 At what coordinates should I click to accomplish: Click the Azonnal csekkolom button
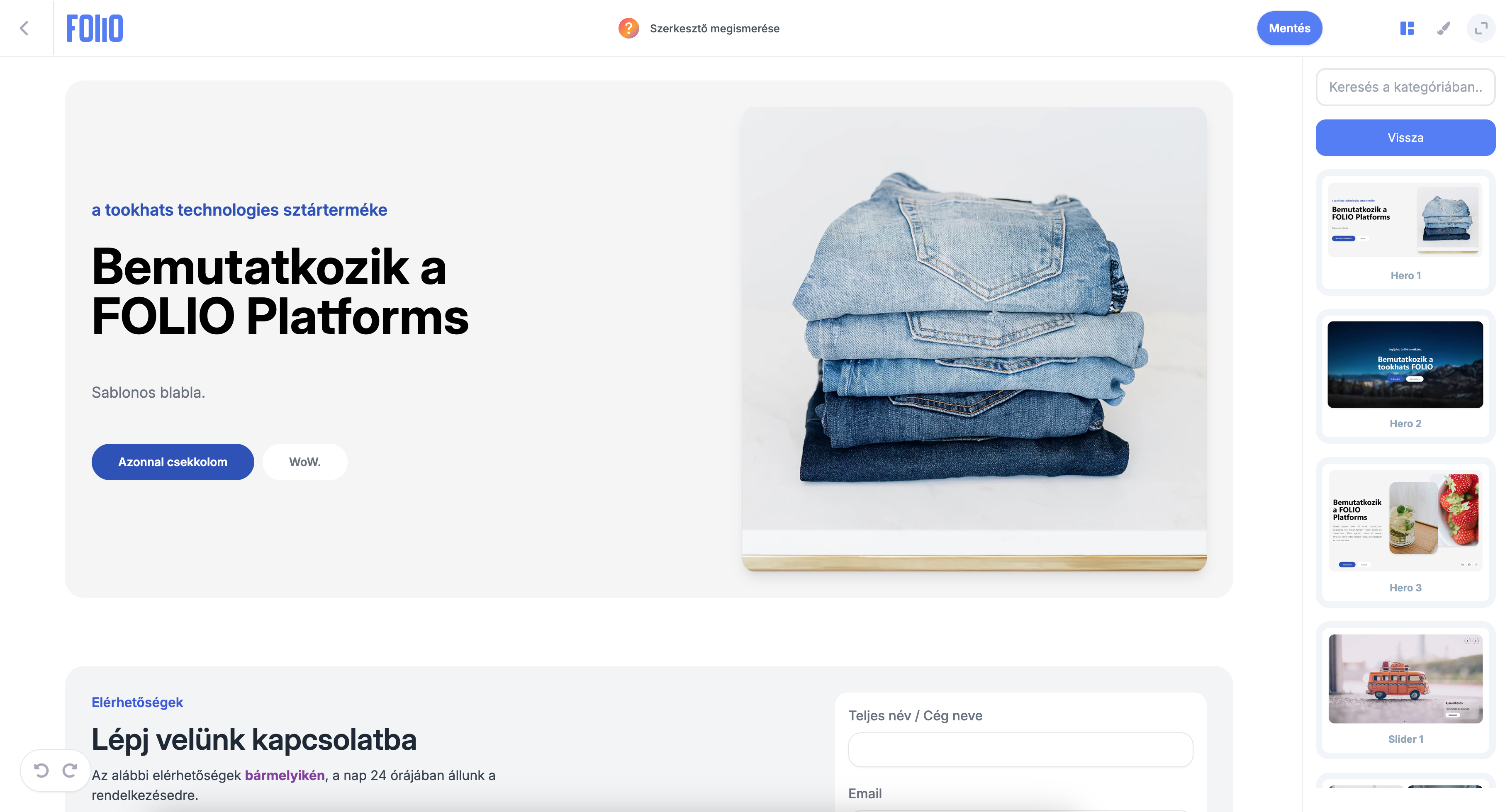coord(172,462)
